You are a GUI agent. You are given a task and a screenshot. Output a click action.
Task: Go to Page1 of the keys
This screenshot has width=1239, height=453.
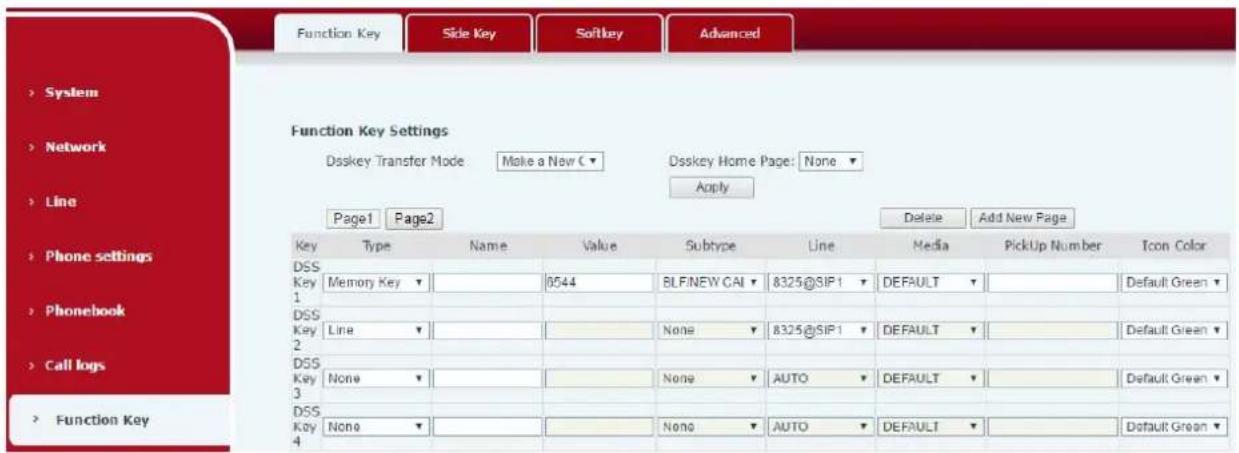point(353,217)
